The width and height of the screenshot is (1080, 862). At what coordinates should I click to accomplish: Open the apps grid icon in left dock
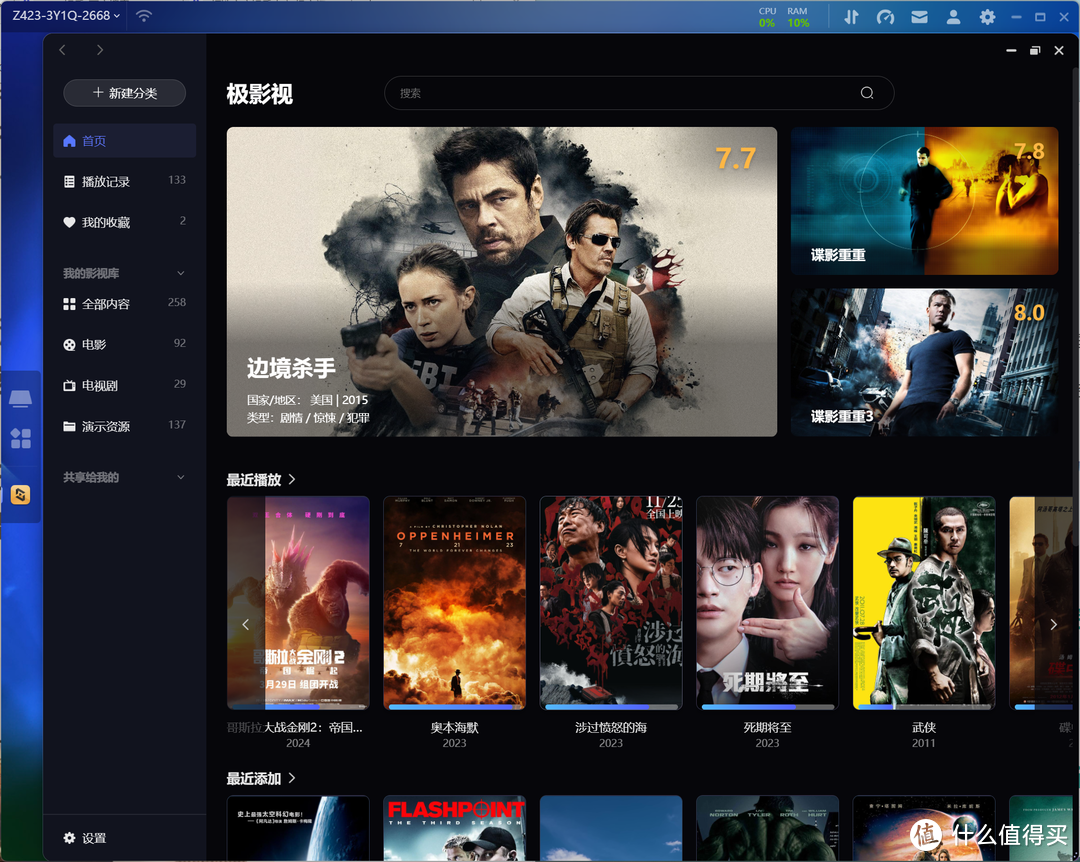coord(21,438)
